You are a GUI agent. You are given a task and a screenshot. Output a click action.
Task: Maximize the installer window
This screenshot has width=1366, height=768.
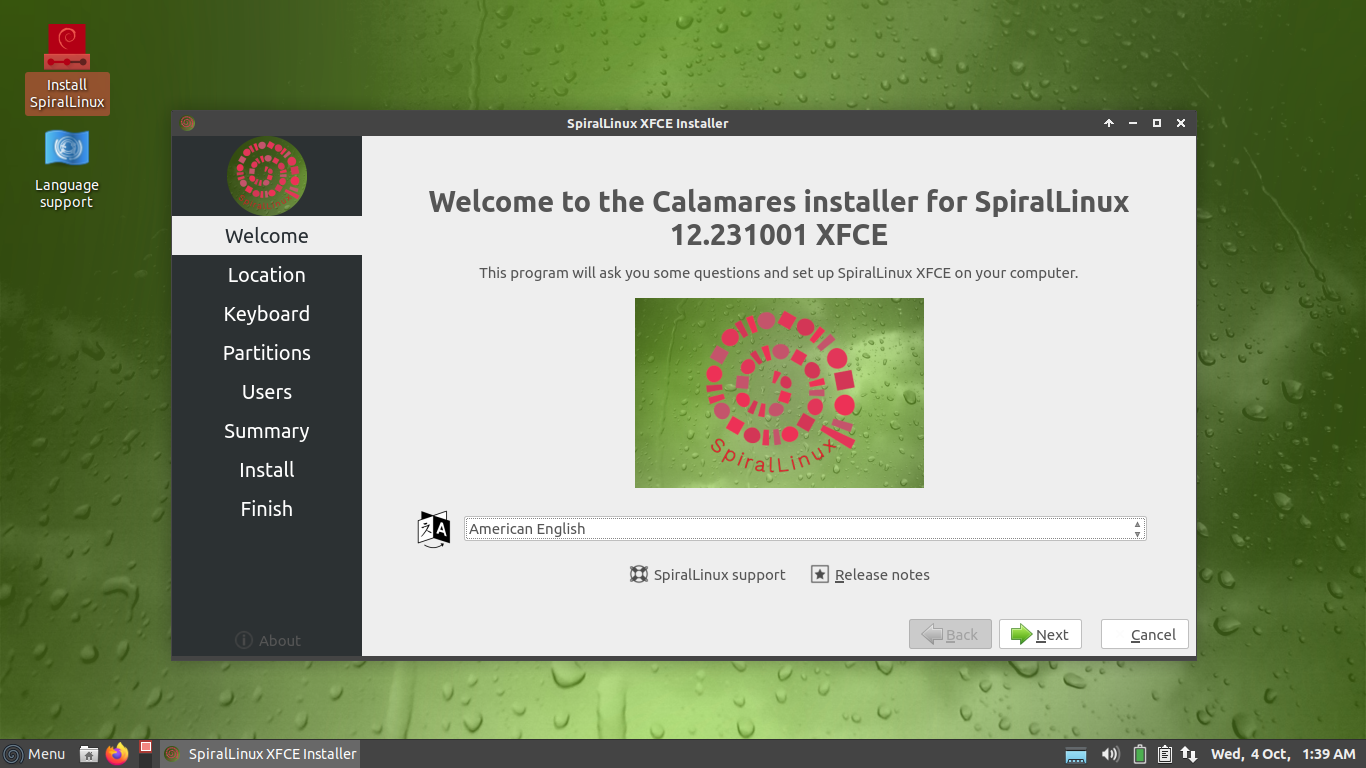pos(1157,123)
